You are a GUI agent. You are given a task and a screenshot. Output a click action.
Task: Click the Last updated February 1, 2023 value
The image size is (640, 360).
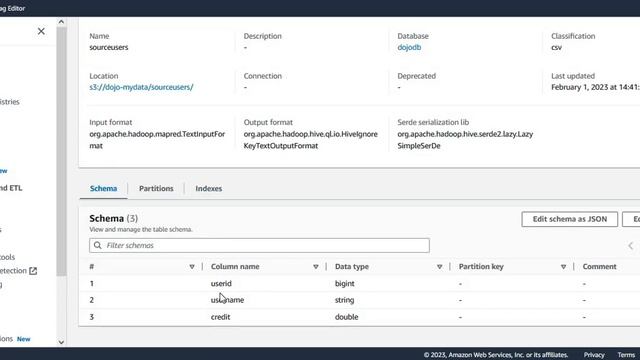pos(595,87)
